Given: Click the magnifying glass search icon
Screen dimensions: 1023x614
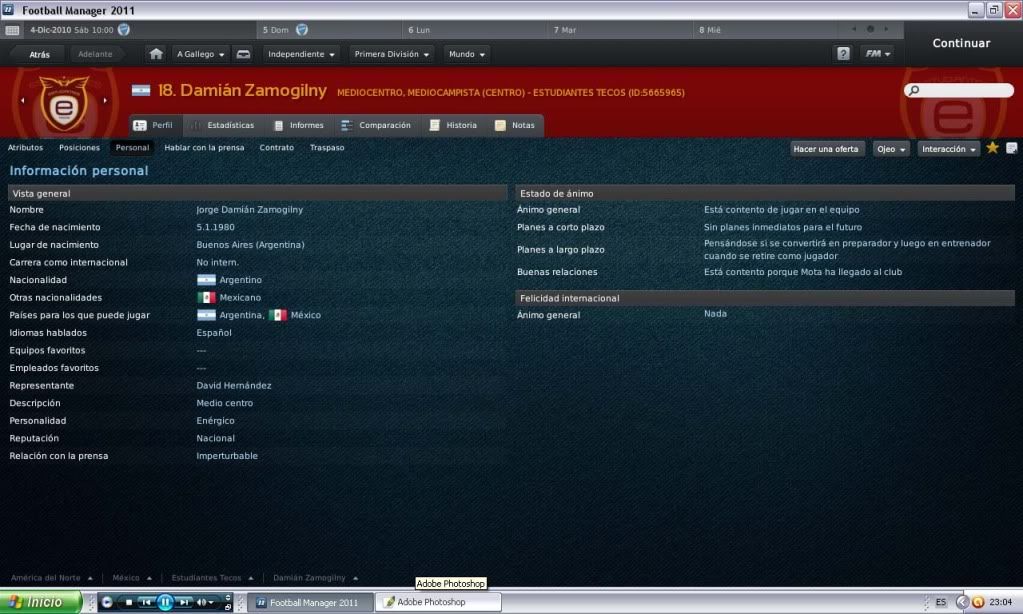Looking at the screenshot, I should (x=914, y=90).
